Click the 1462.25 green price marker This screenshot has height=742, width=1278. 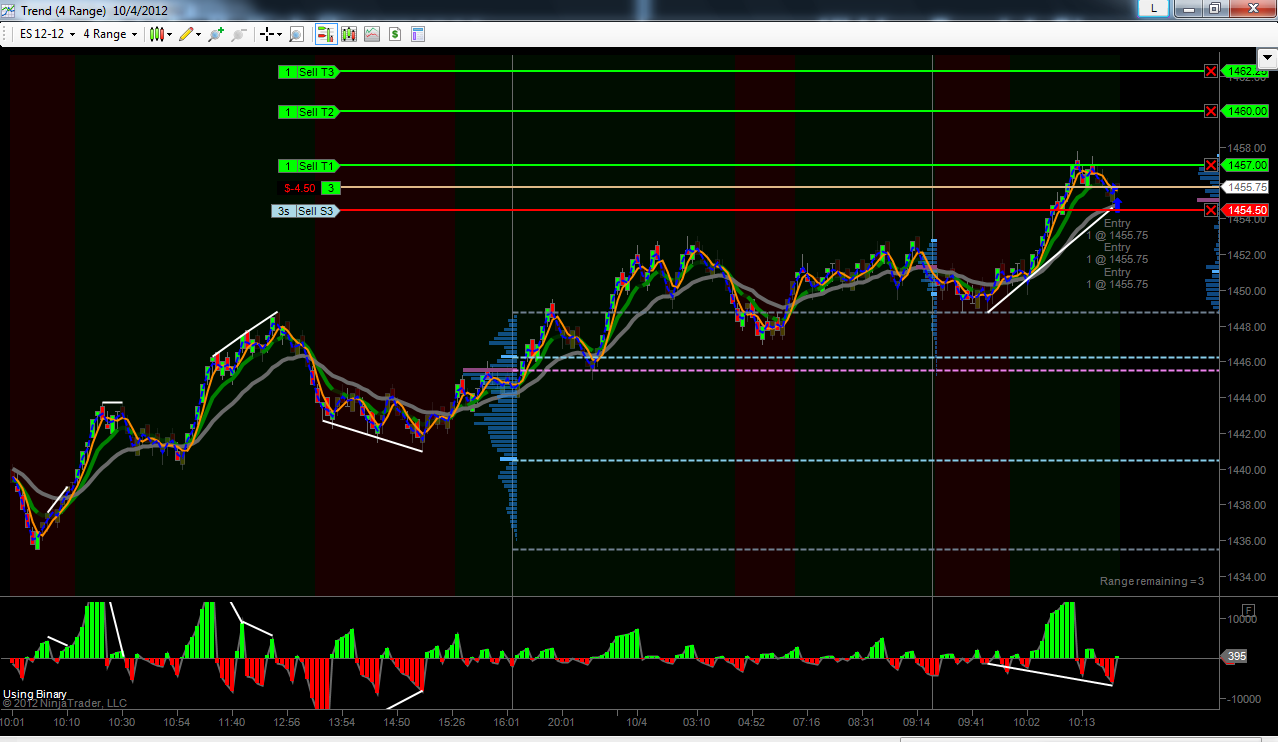click(x=1247, y=72)
